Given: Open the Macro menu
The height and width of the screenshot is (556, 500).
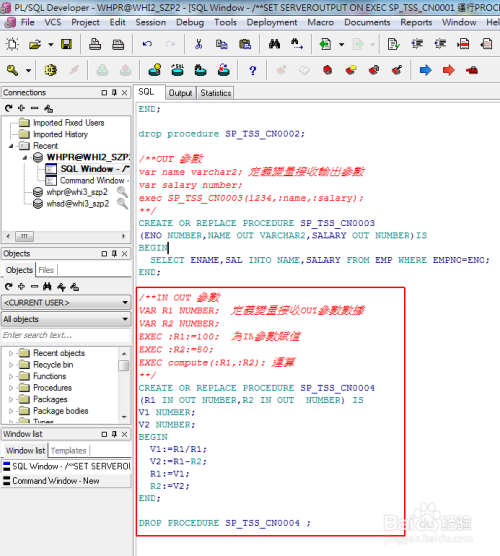Looking at the screenshot, I should click(321, 22).
